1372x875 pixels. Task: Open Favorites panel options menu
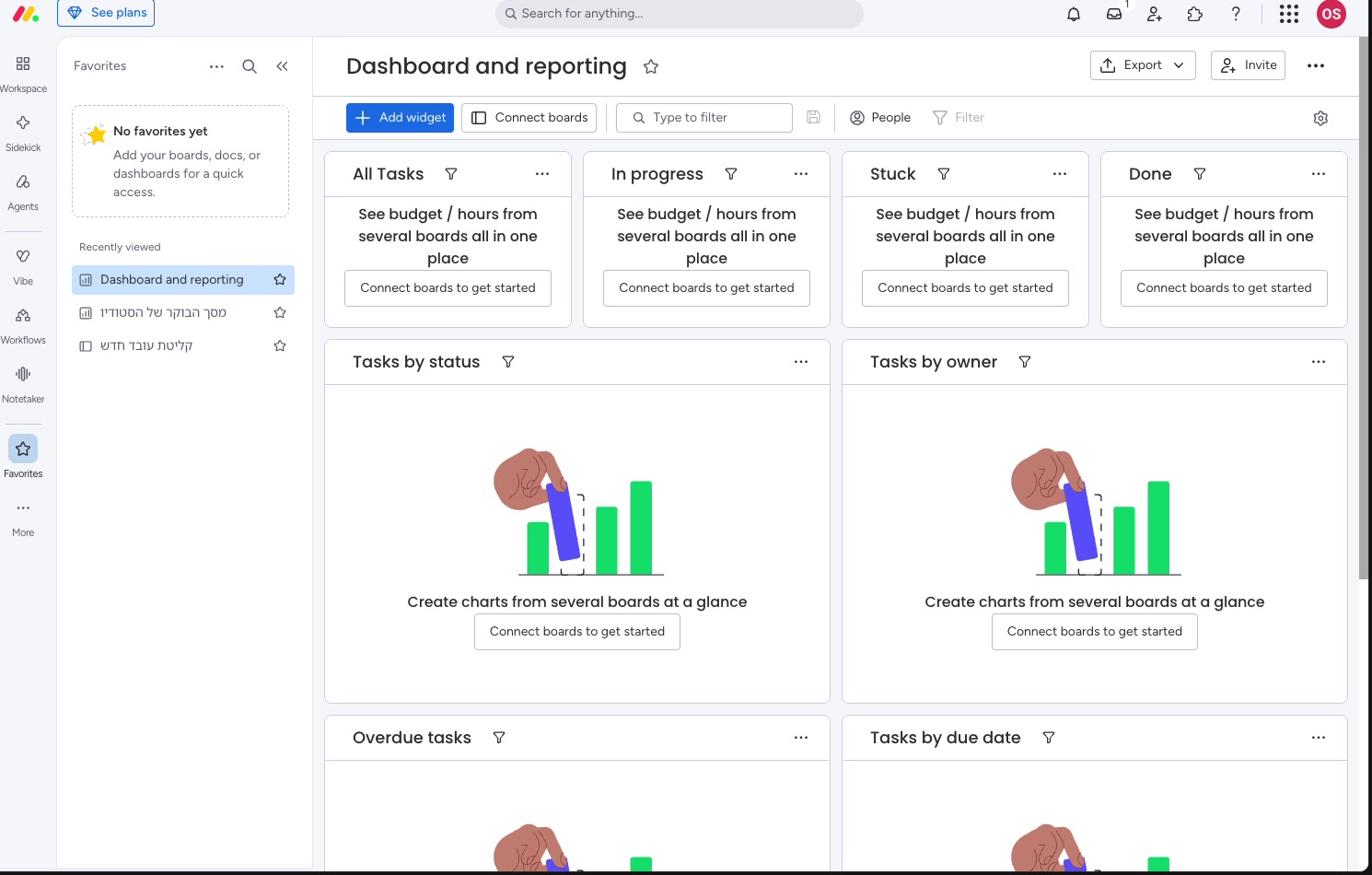pos(216,66)
